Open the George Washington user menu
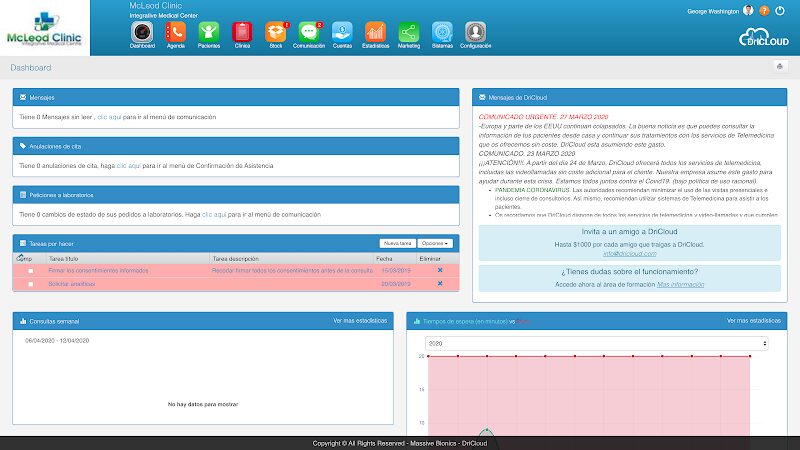800x450 pixels. [720, 11]
